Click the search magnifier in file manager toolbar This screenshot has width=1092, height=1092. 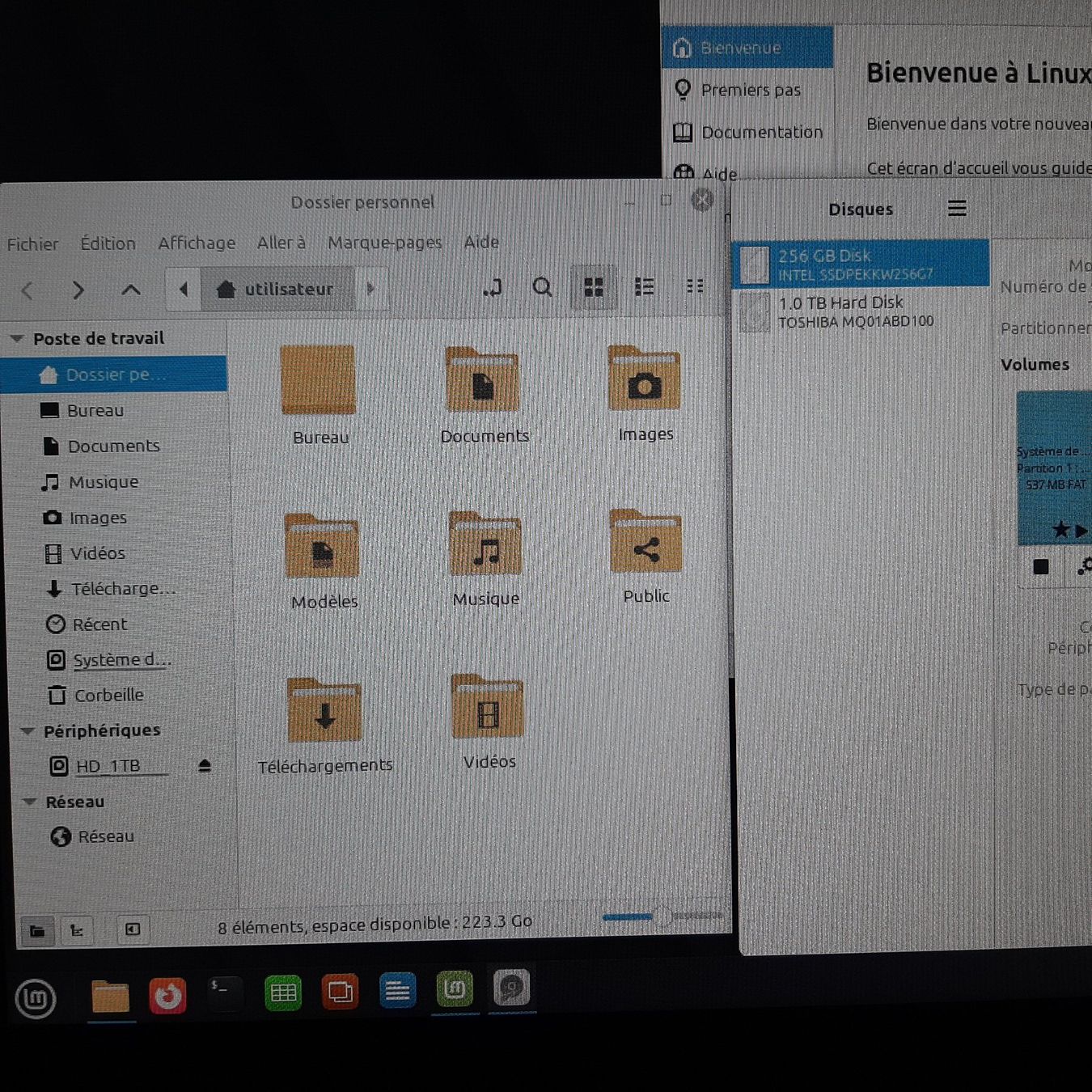click(x=542, y=287)
